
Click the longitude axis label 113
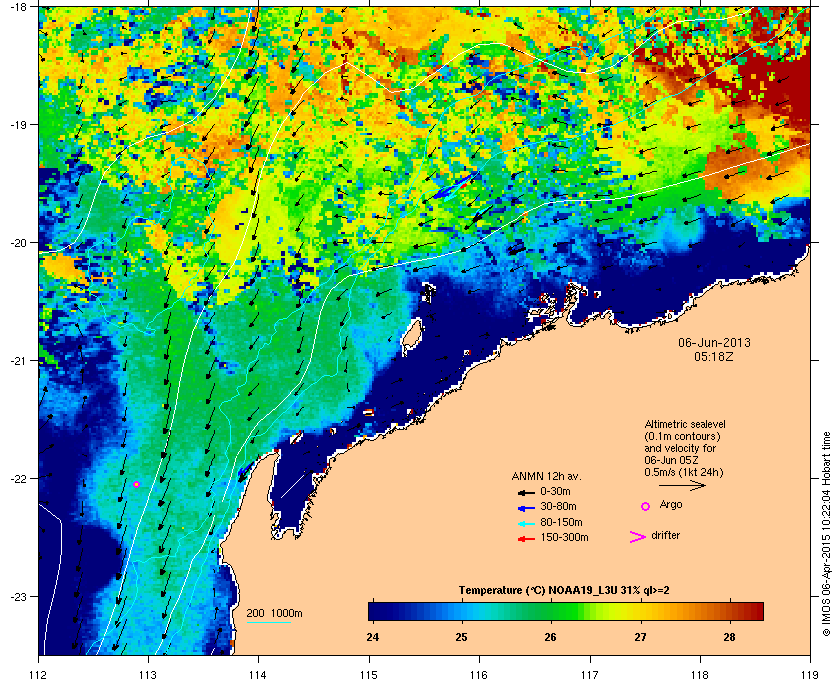148,674
